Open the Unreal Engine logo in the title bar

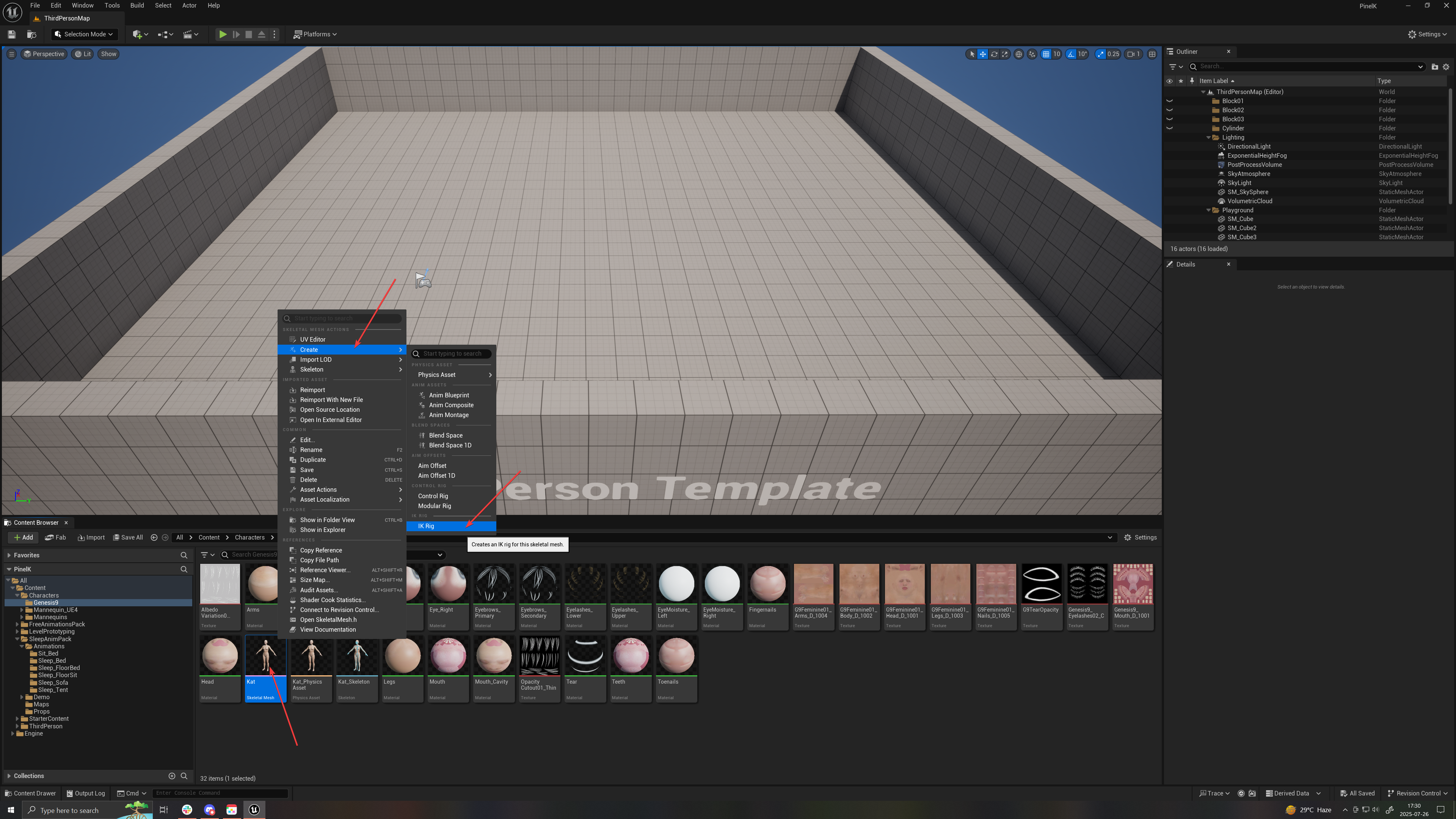[x=13, y=12]
